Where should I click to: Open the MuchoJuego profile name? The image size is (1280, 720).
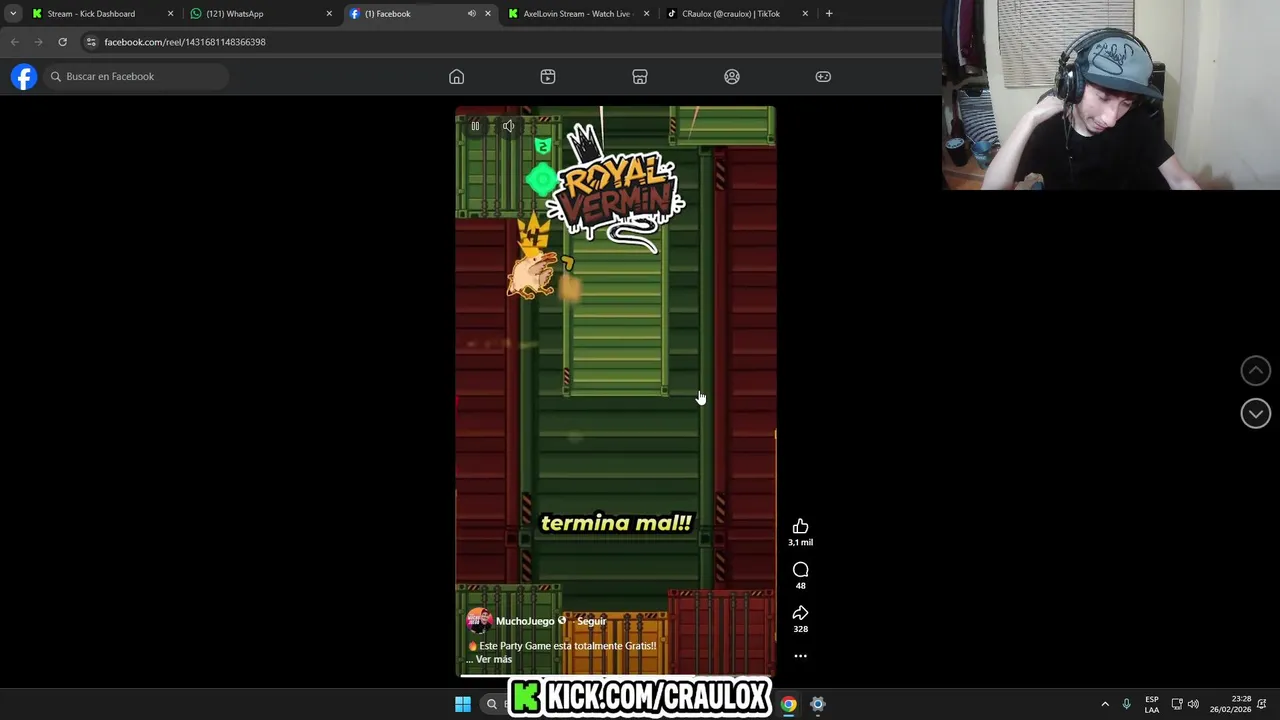pos(525,621)
